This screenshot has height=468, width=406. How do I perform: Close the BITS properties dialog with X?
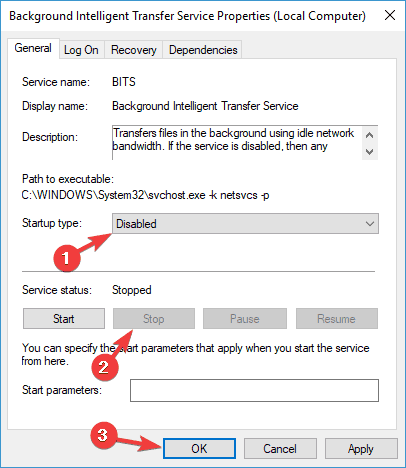pos(390,15)
